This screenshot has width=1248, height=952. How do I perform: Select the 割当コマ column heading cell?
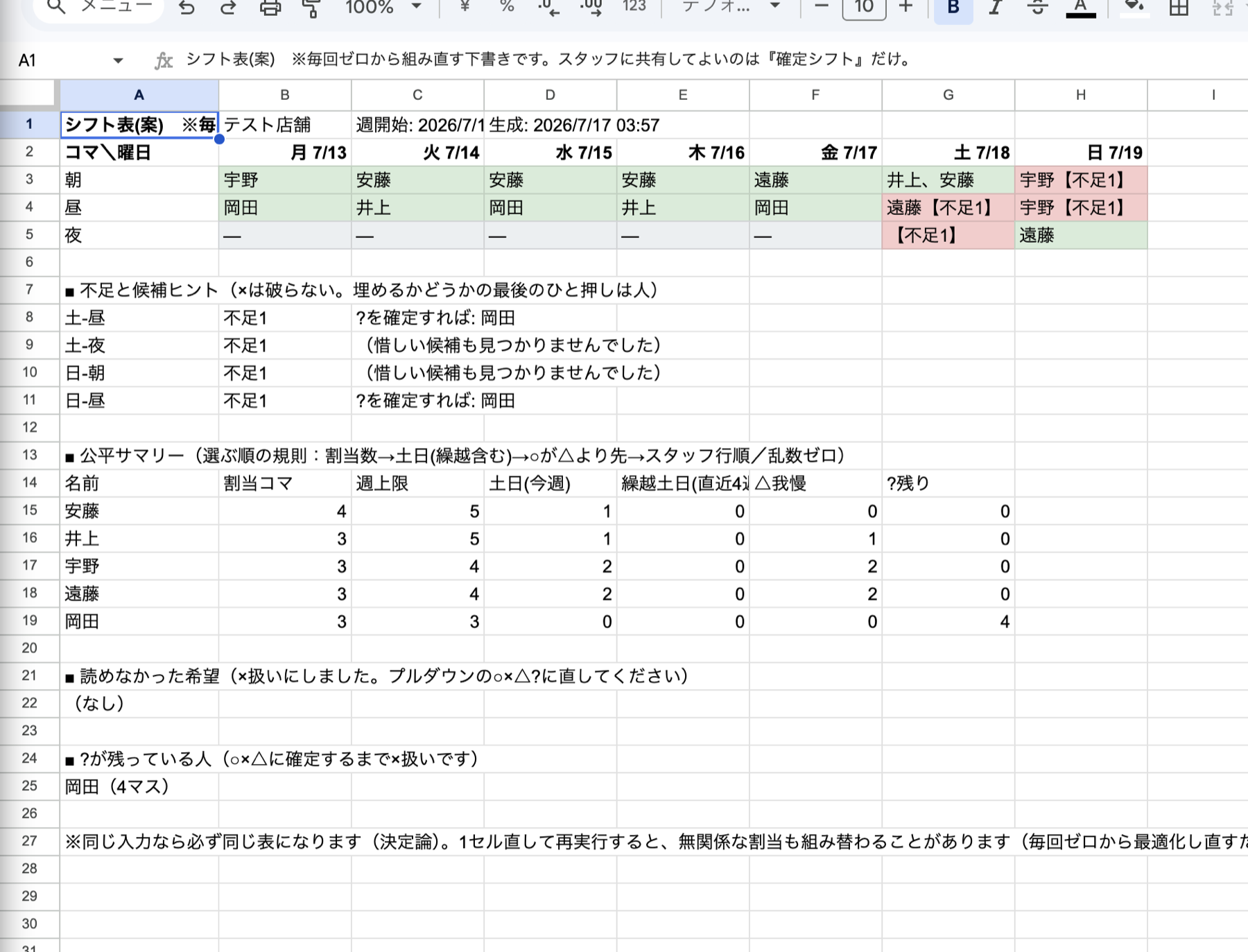(x=285, y=483)
